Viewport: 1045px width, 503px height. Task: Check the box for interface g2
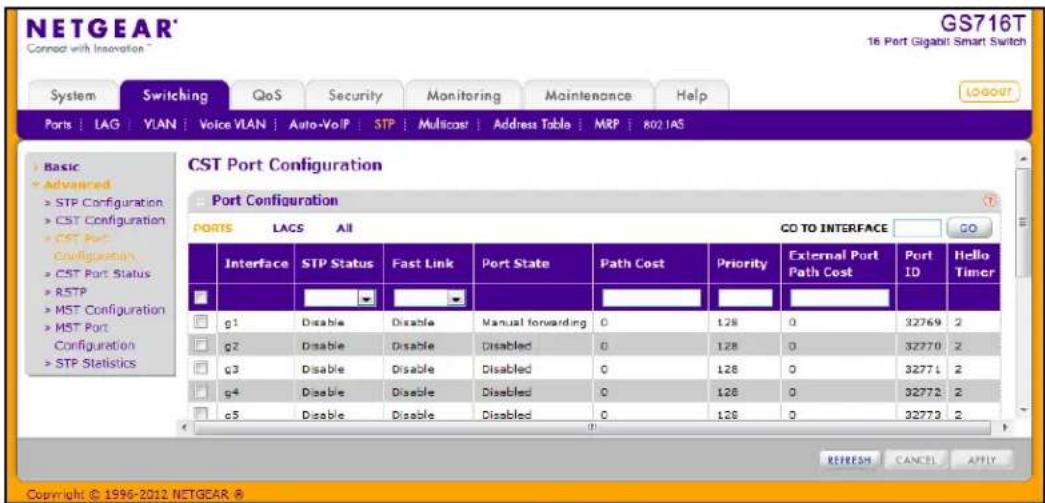click(199, 345)
